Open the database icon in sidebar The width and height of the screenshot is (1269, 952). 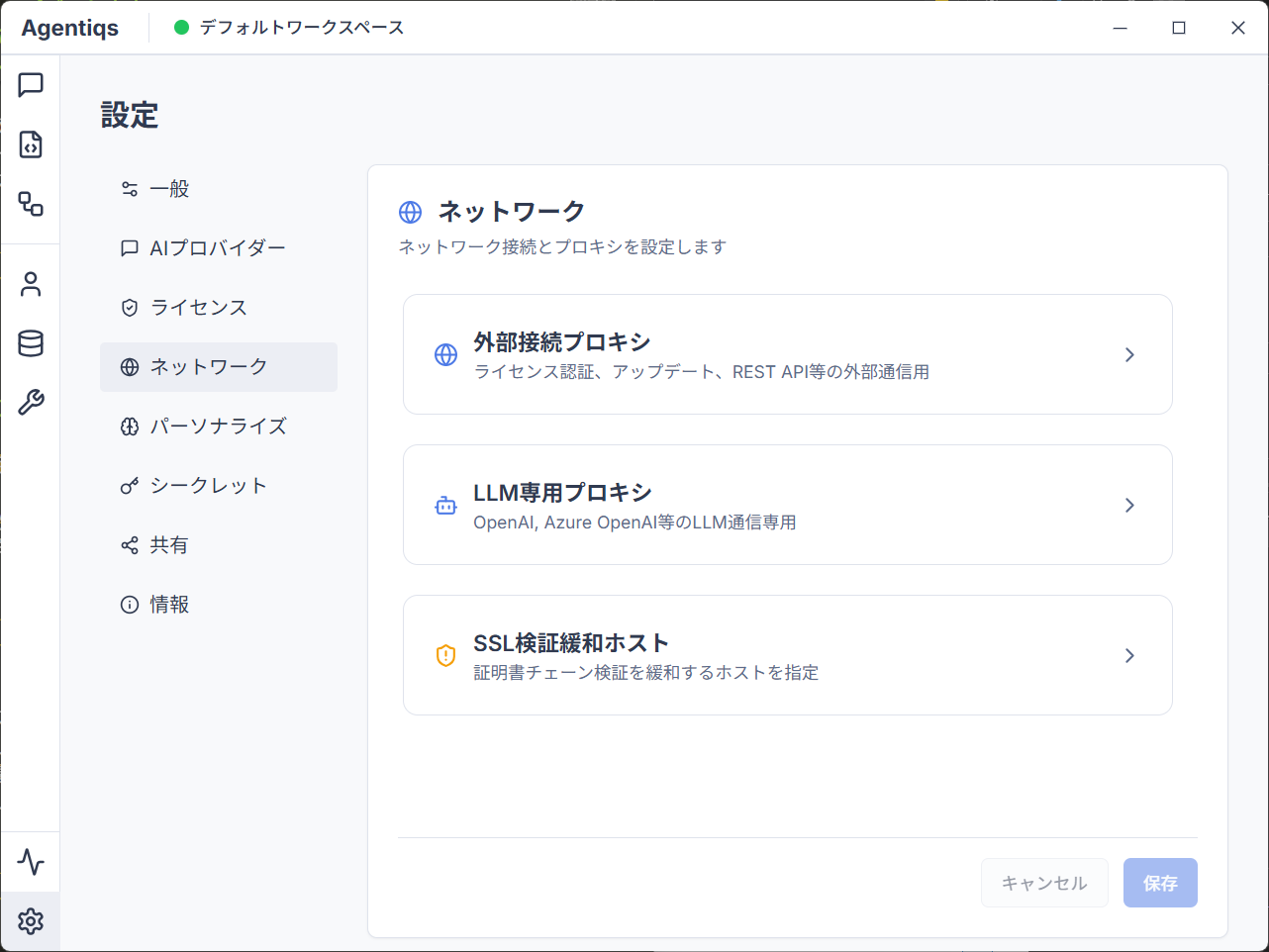(31, 343)
